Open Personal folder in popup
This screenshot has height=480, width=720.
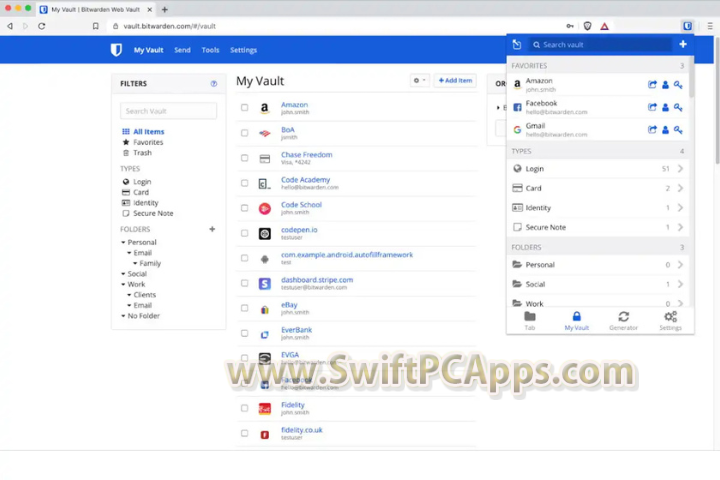tap(598, 265)
